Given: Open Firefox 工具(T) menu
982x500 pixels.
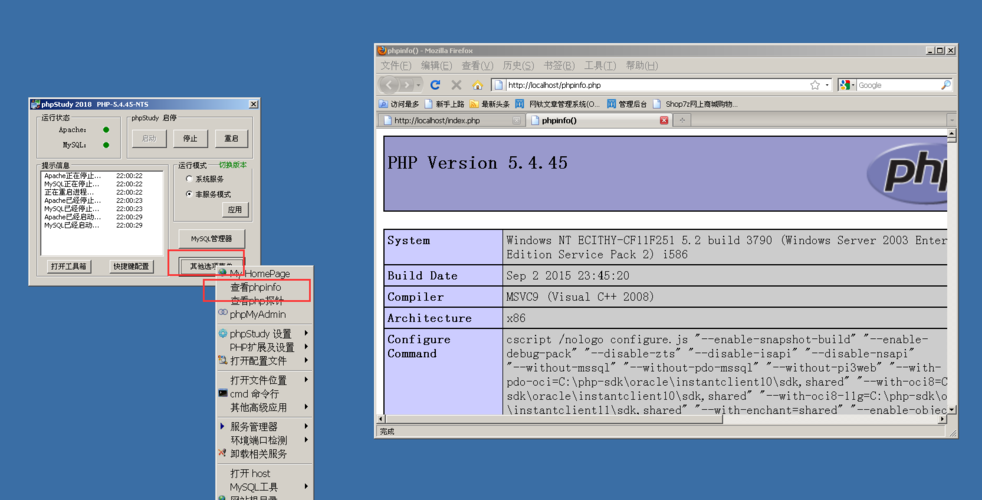Looking at the screenshot, I should [600, 65].
